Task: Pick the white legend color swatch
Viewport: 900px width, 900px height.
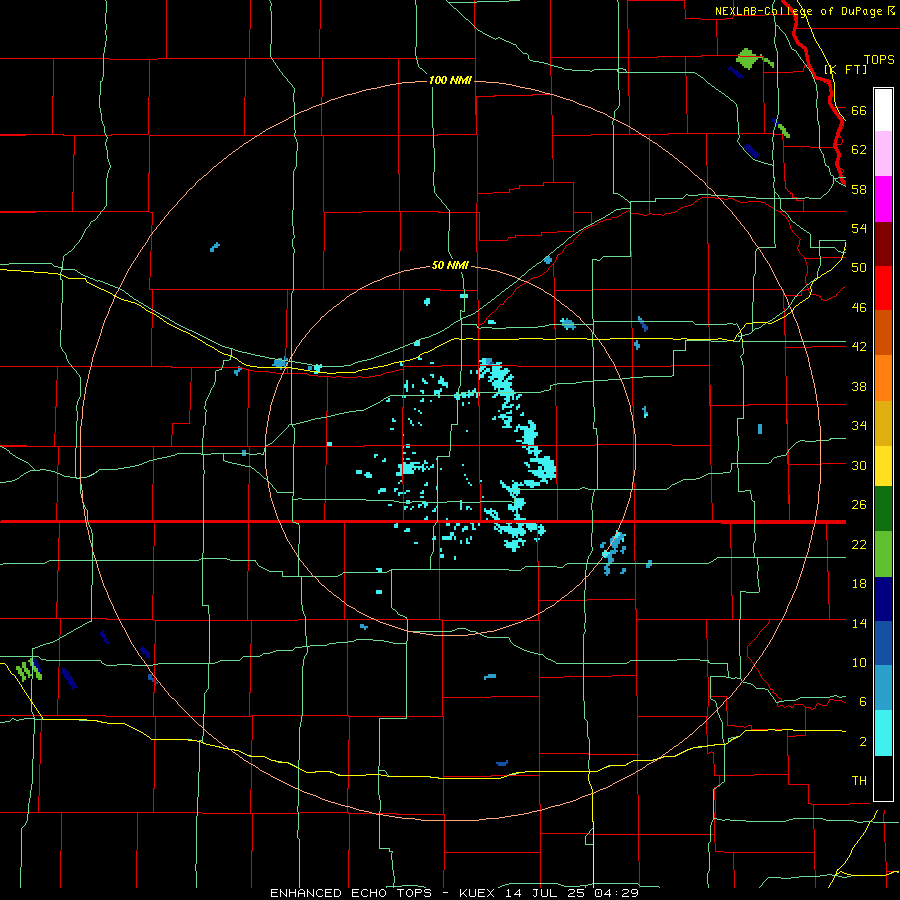Action: point(883,110)
